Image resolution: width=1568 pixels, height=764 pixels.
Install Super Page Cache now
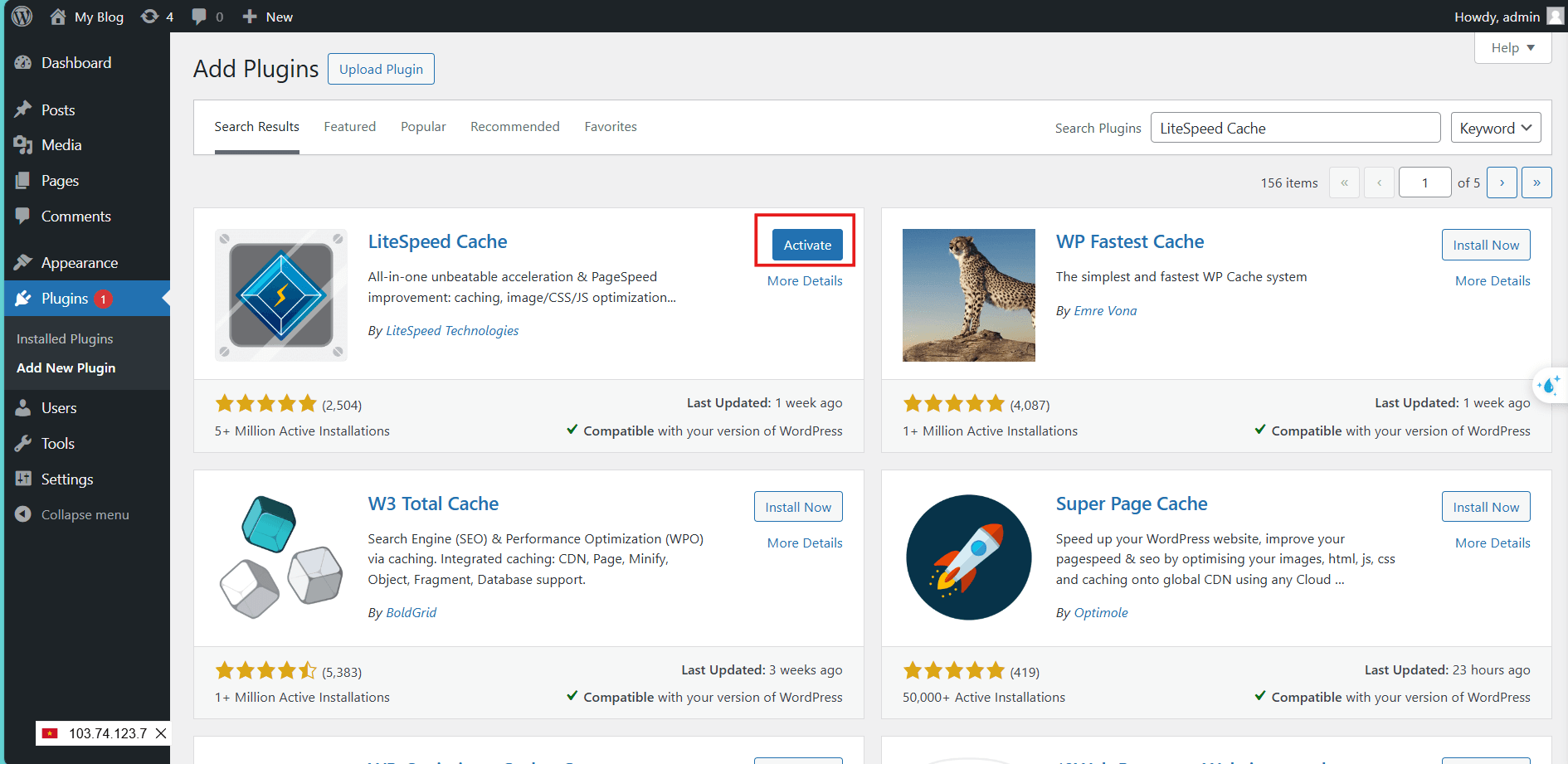pyautogui.click(x=1486, y=507)
